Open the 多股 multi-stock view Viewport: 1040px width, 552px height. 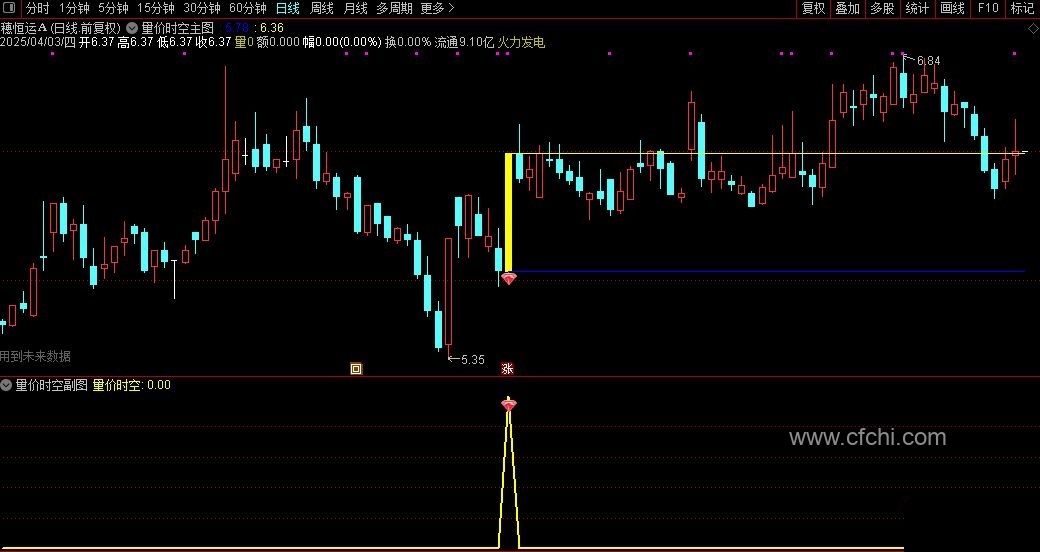tap(882, 8)
